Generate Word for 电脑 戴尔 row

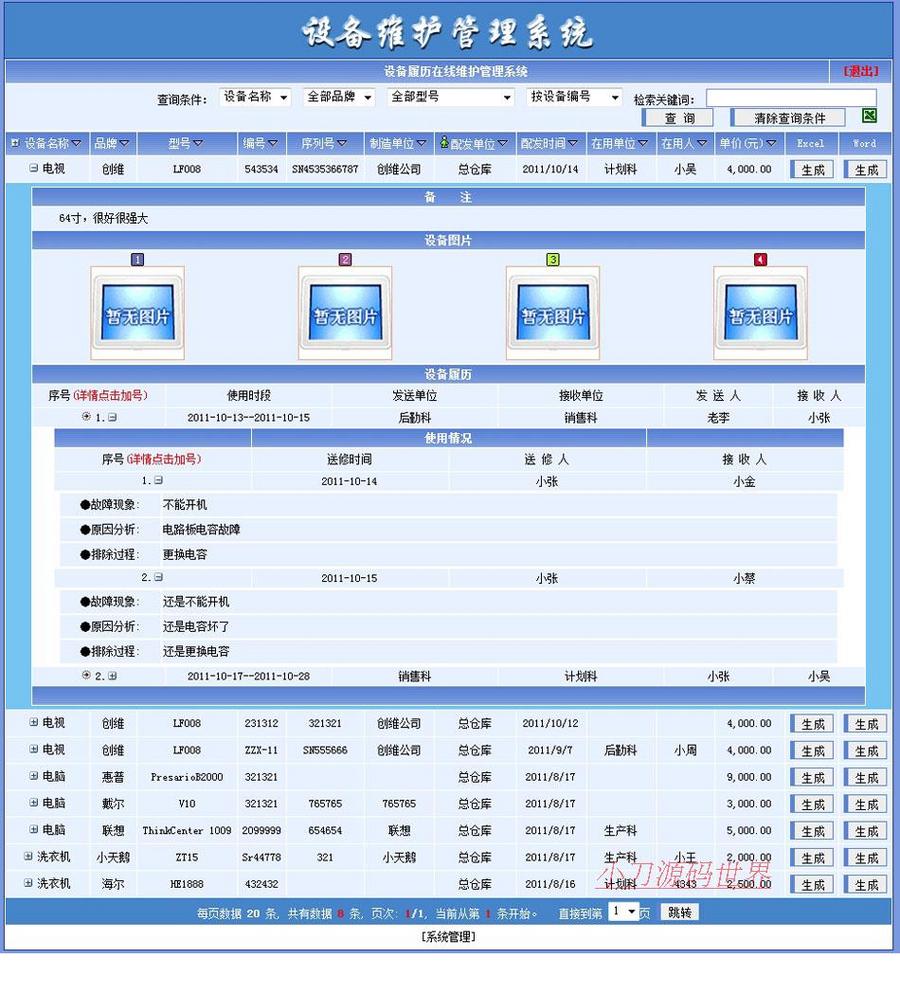point(866,804)
